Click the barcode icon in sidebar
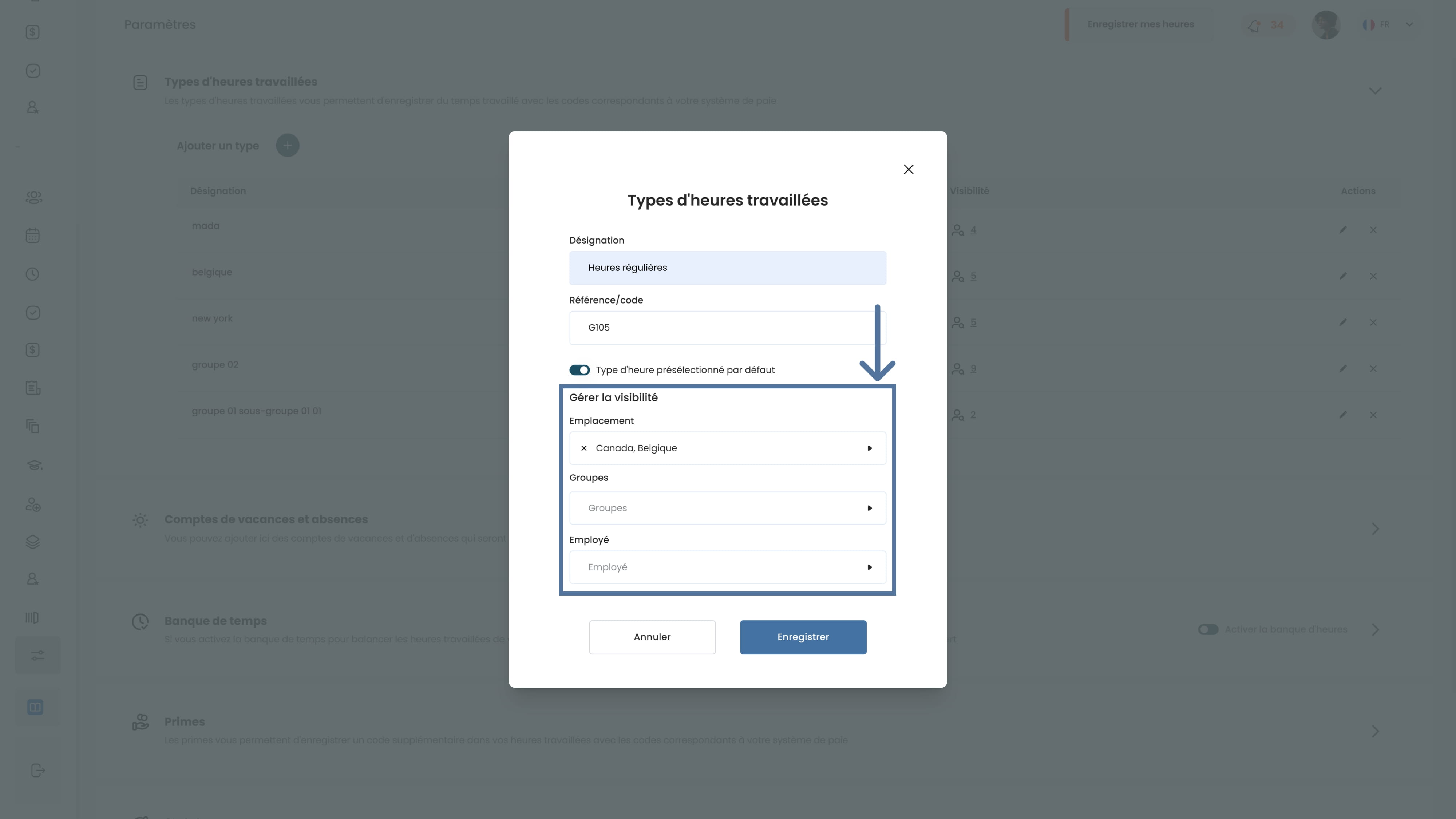 (32, 618)
